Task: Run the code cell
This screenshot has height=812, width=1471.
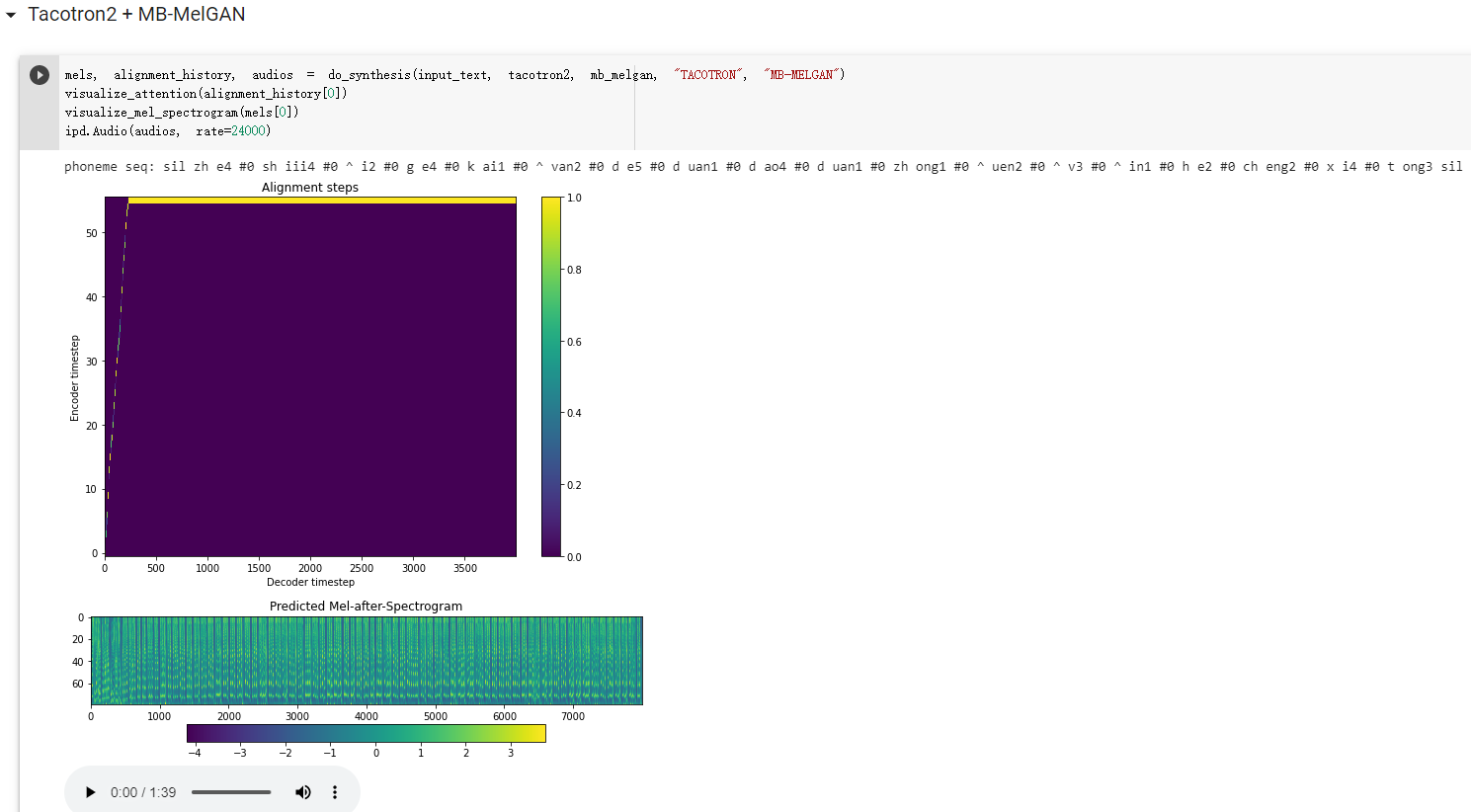Action: [40, 73]
